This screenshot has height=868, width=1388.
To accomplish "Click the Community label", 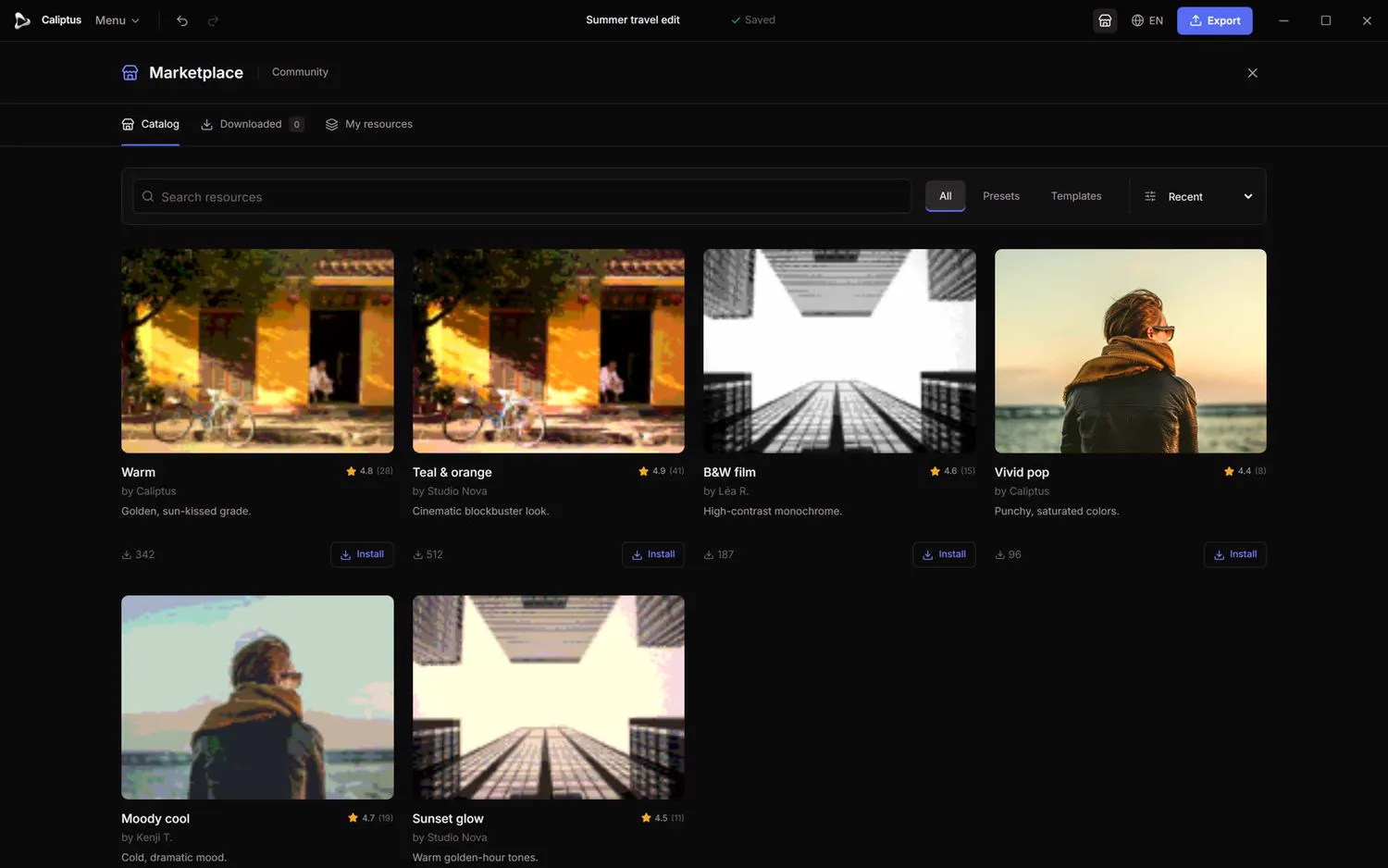I will tap(300, 72).
